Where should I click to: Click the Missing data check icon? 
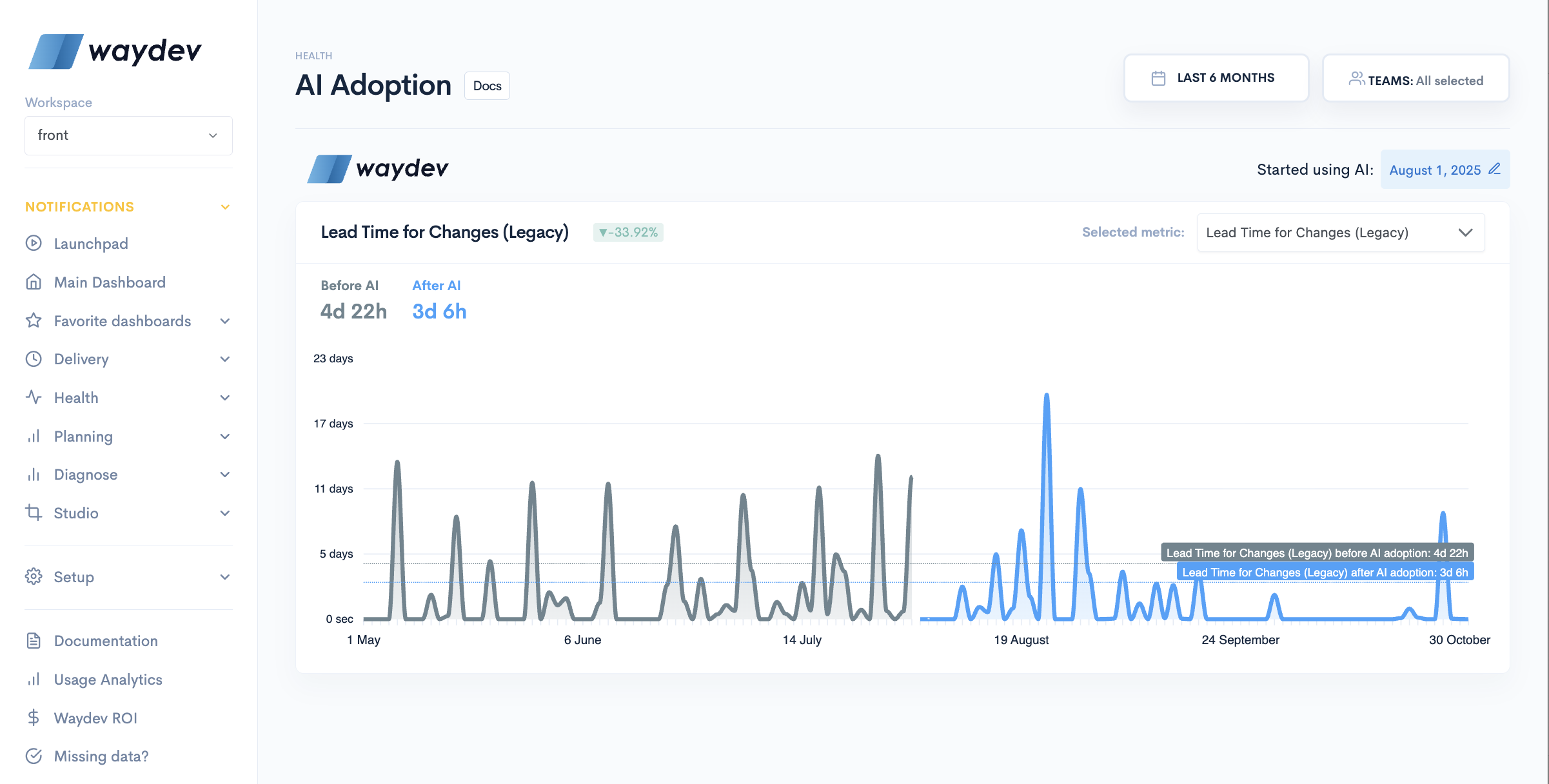point(34,756)
